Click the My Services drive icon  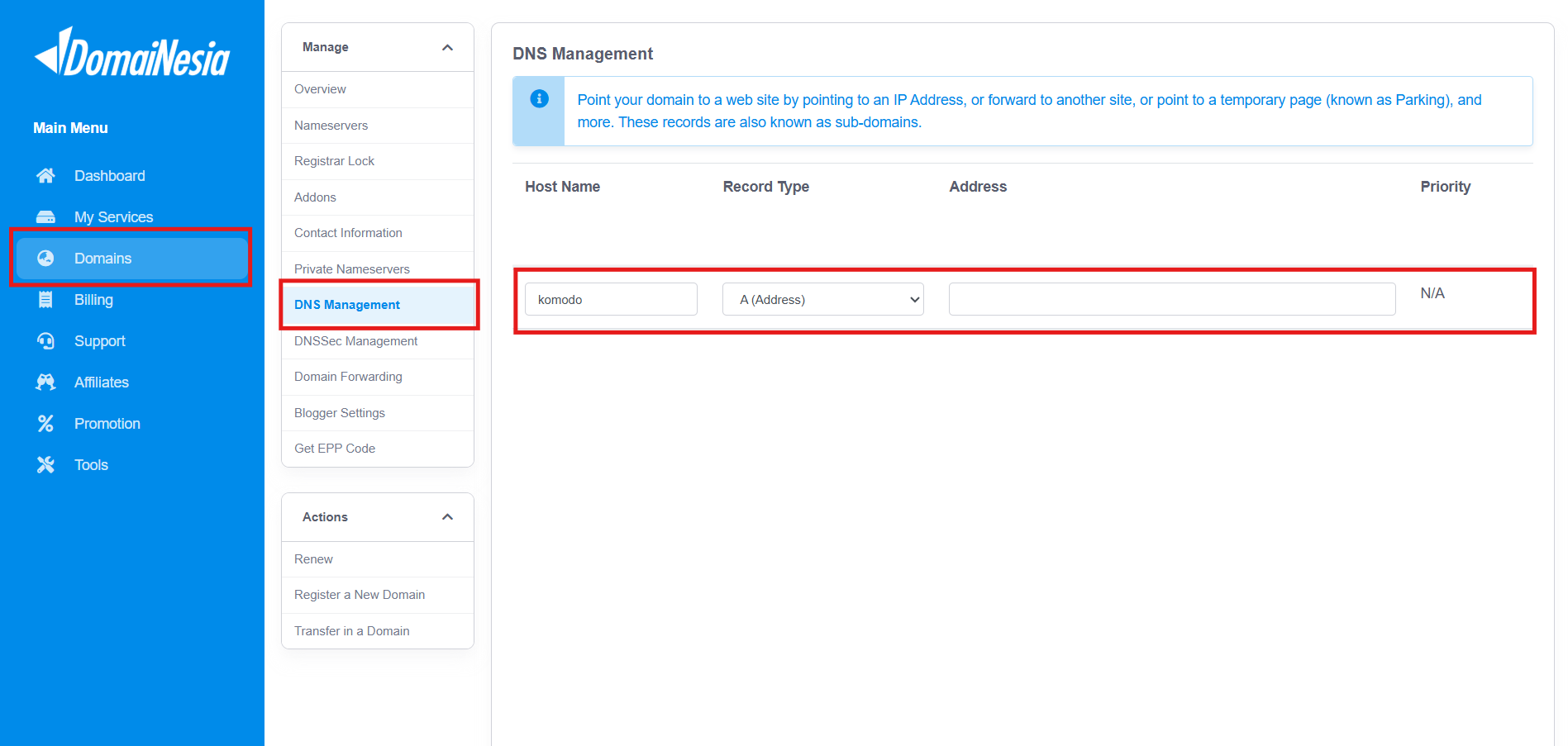[x=45, y=217]
